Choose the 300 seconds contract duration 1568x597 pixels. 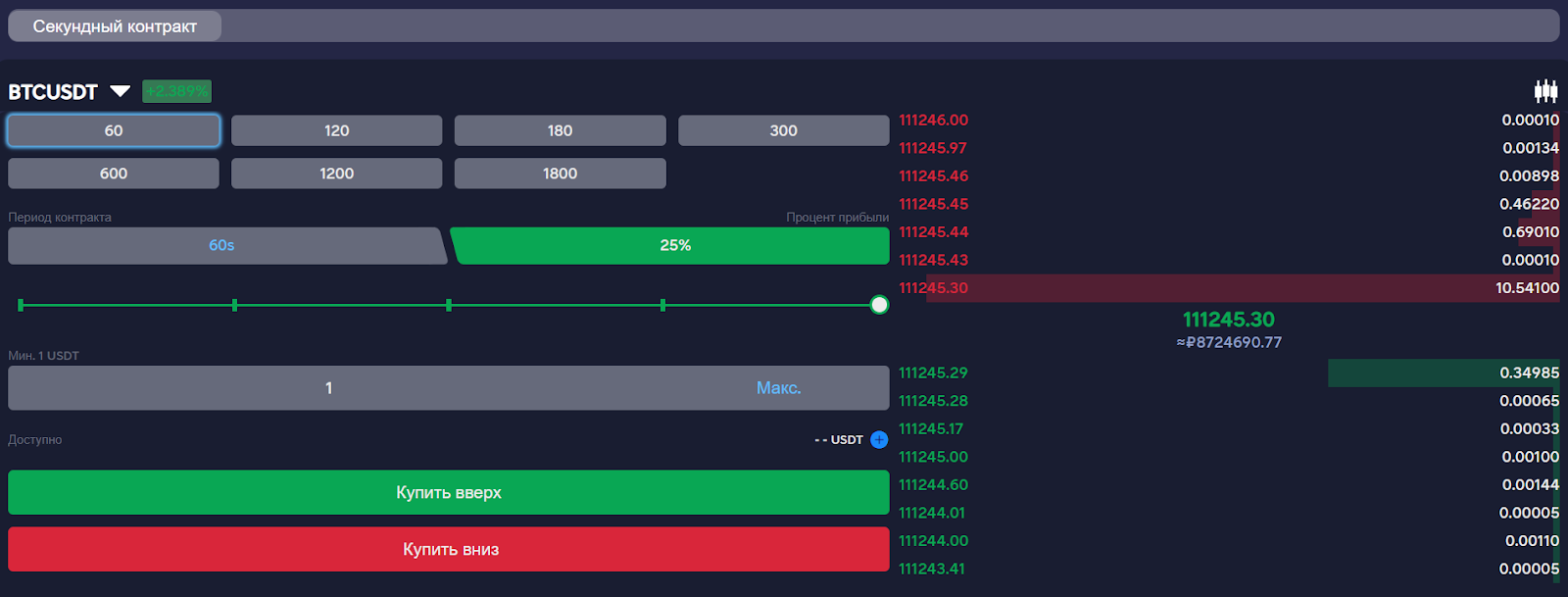coord(783,130)
